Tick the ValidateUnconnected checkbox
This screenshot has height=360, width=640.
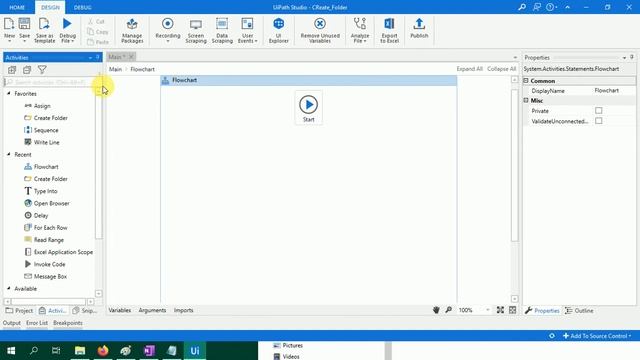click(x=598, y=121)
